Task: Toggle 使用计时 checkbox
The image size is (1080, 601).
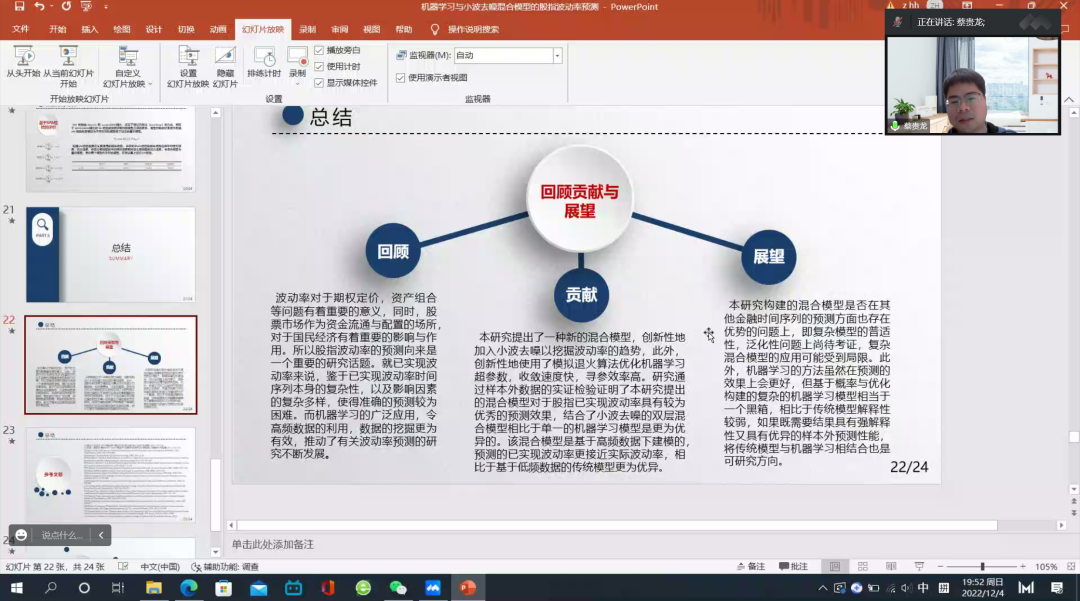Action: click(x=319, y=66)
